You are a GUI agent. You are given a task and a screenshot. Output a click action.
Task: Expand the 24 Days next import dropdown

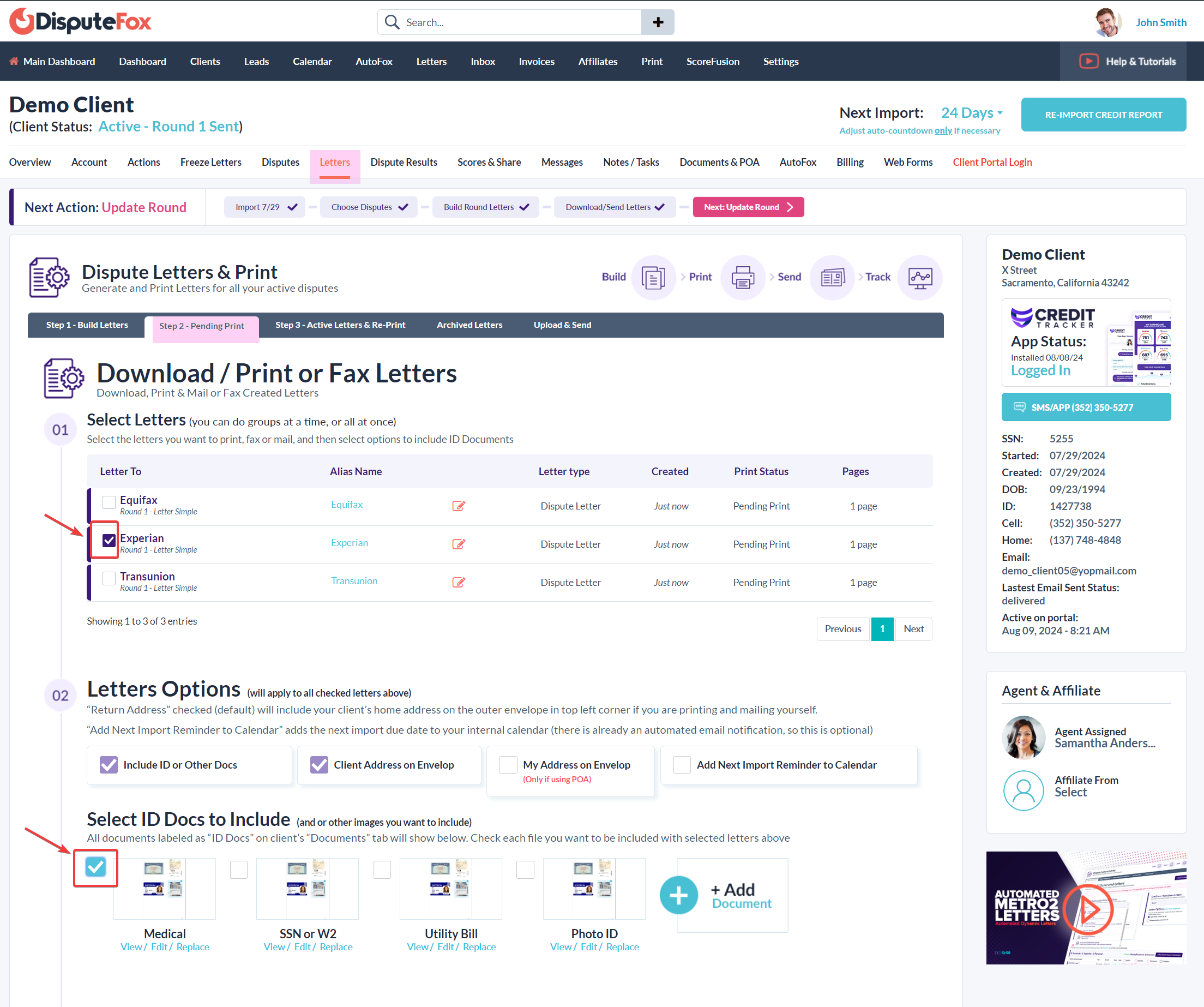(972, 113)
